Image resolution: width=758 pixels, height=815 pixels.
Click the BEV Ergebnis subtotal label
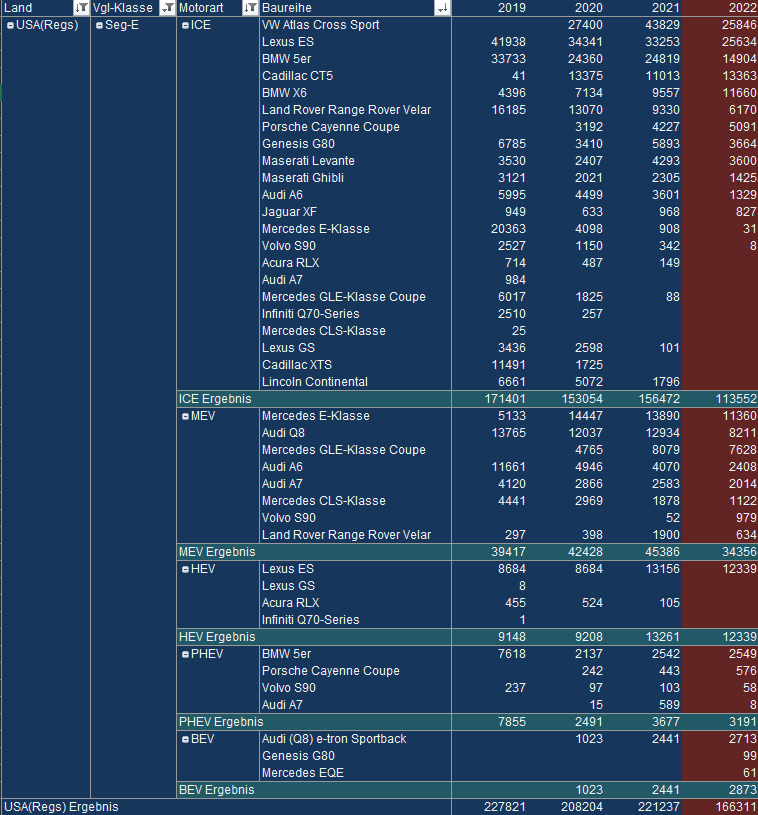(x=217, y=790)
